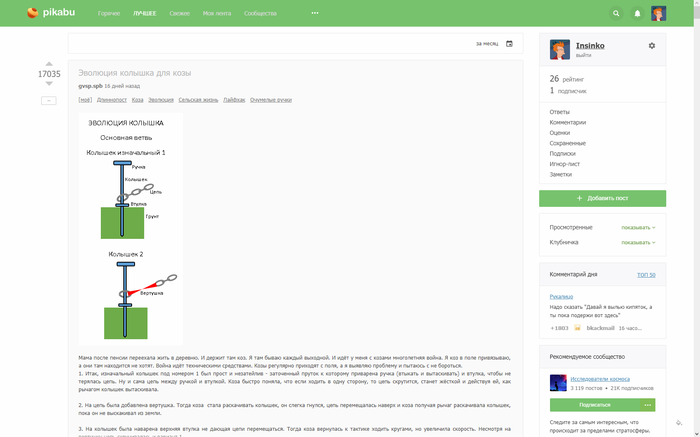This screenshot has width=700, height=437.
Task: Subscribe with the Подписаться button
Action: [x=594, y=405]
